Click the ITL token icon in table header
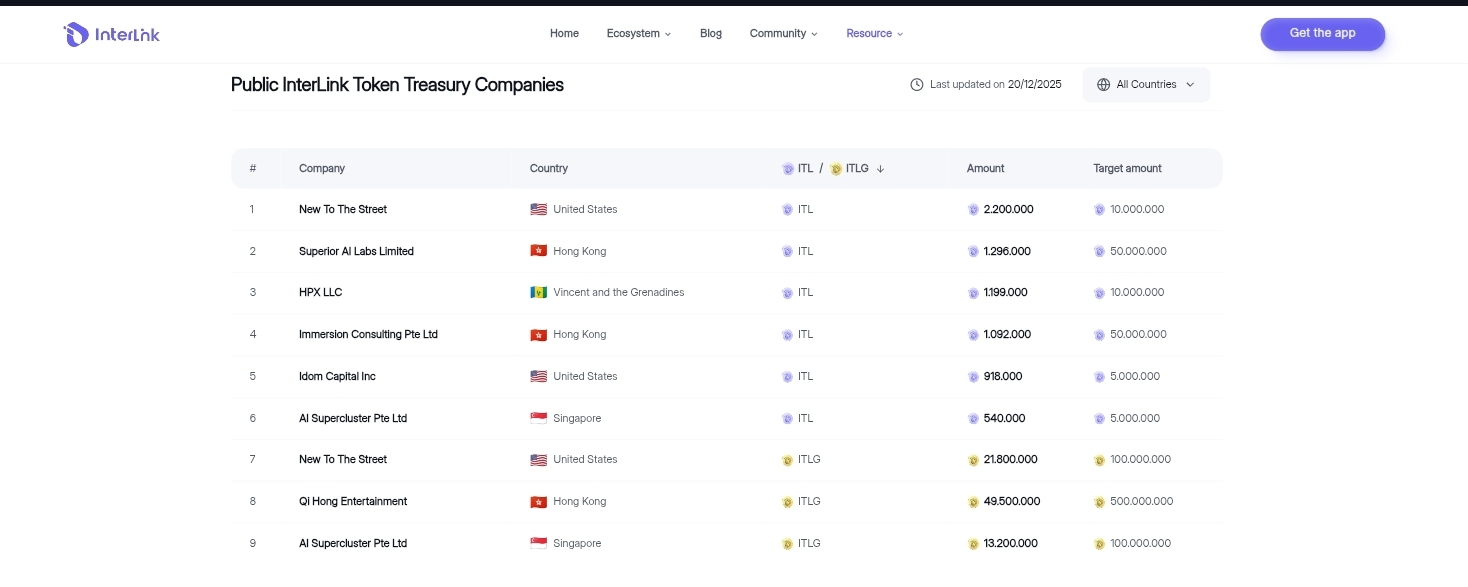This screenshot has width=1468, height=587. pyautogui.click(x=788, y=169)
